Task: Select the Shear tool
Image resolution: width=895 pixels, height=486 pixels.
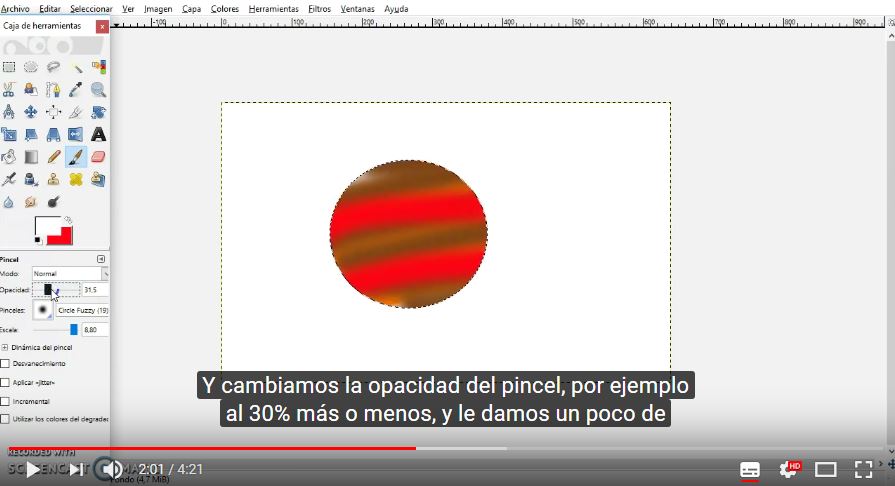Action: tap(31, 134)
